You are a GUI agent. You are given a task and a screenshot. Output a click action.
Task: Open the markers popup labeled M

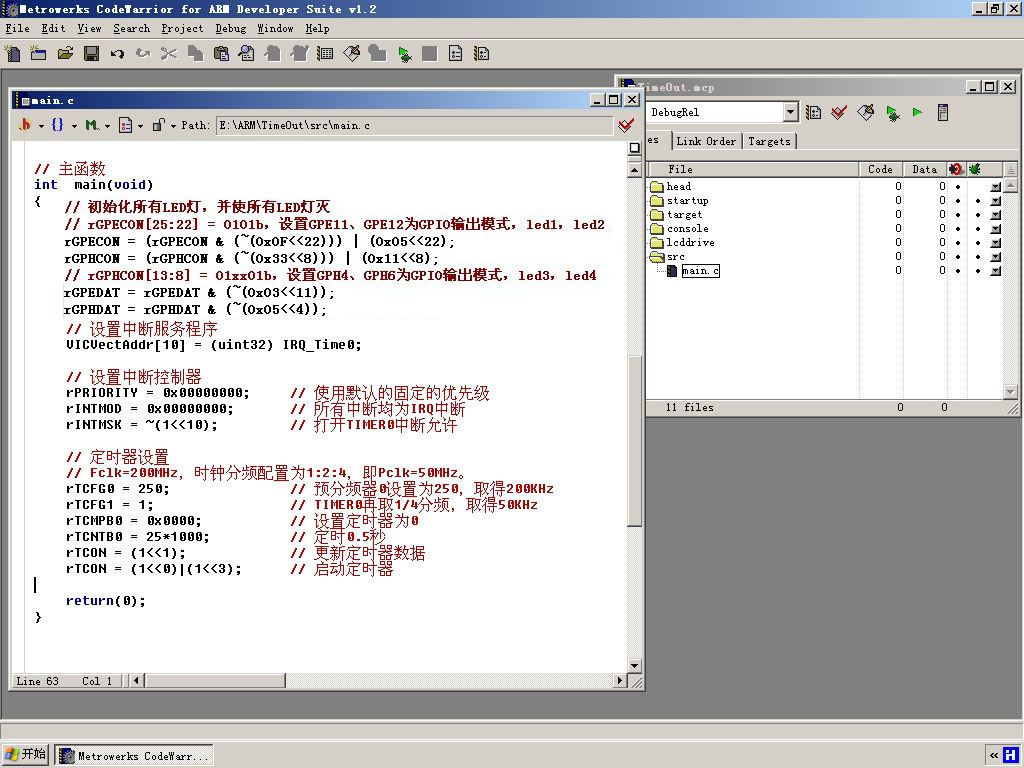(x=97, y=125)
